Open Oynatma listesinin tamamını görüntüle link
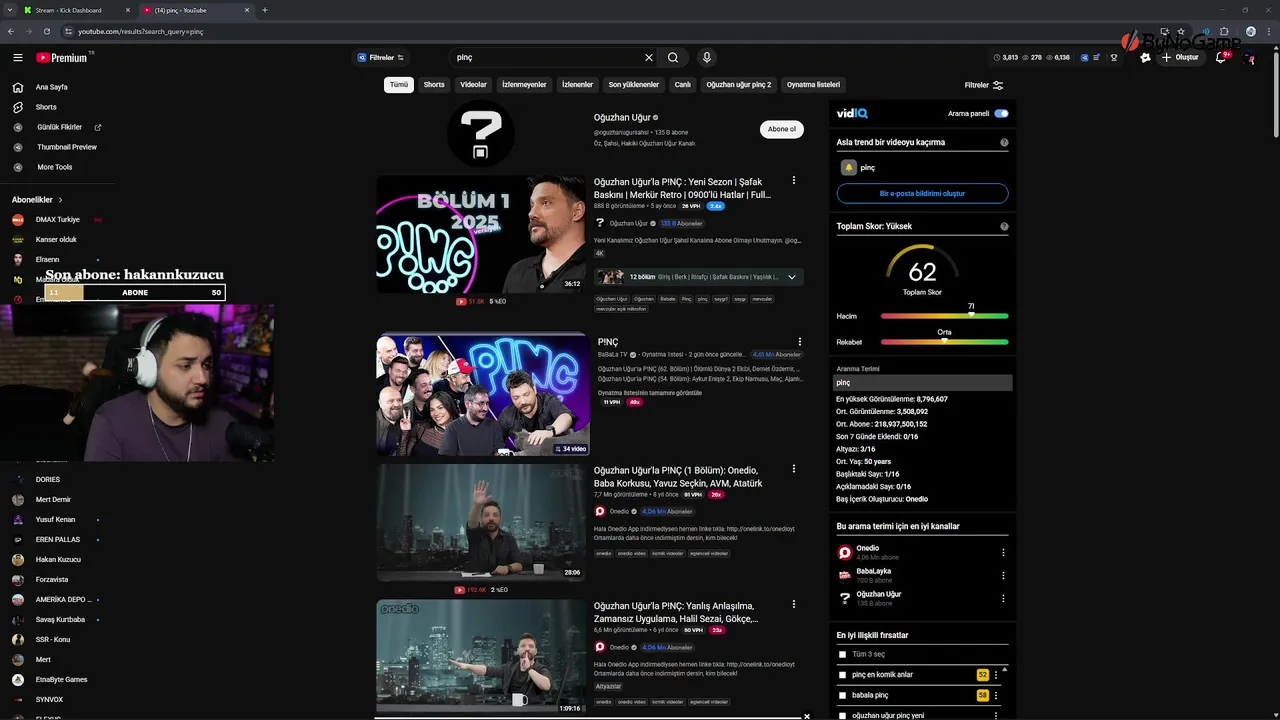The width and height of the screenshot is (1280, 720). (x=650, y=393)
